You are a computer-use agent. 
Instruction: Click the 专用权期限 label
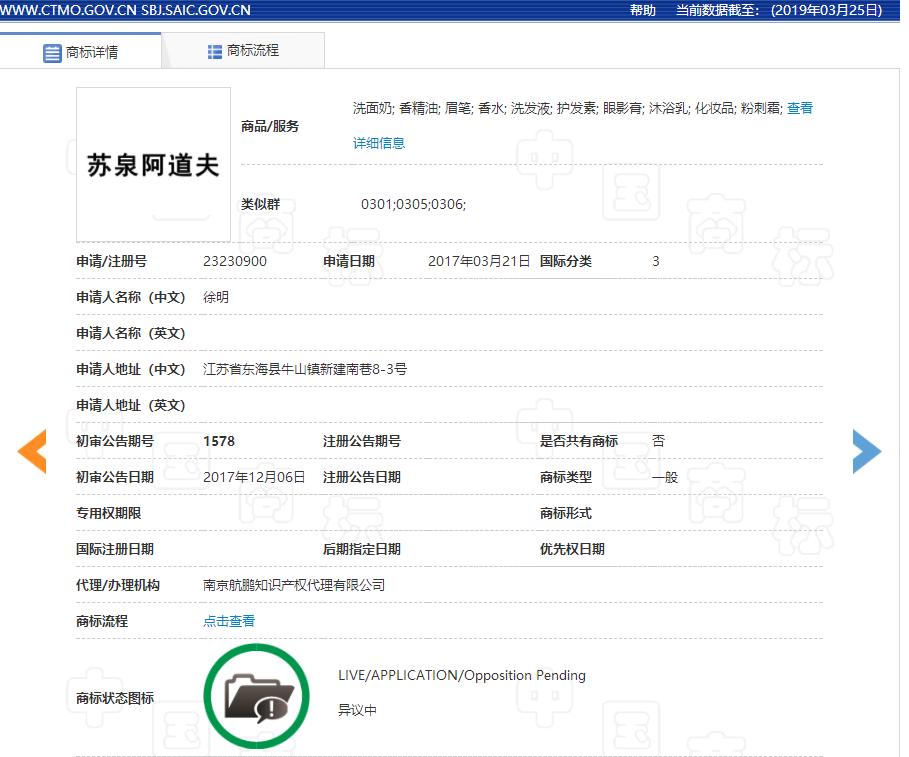109,514
